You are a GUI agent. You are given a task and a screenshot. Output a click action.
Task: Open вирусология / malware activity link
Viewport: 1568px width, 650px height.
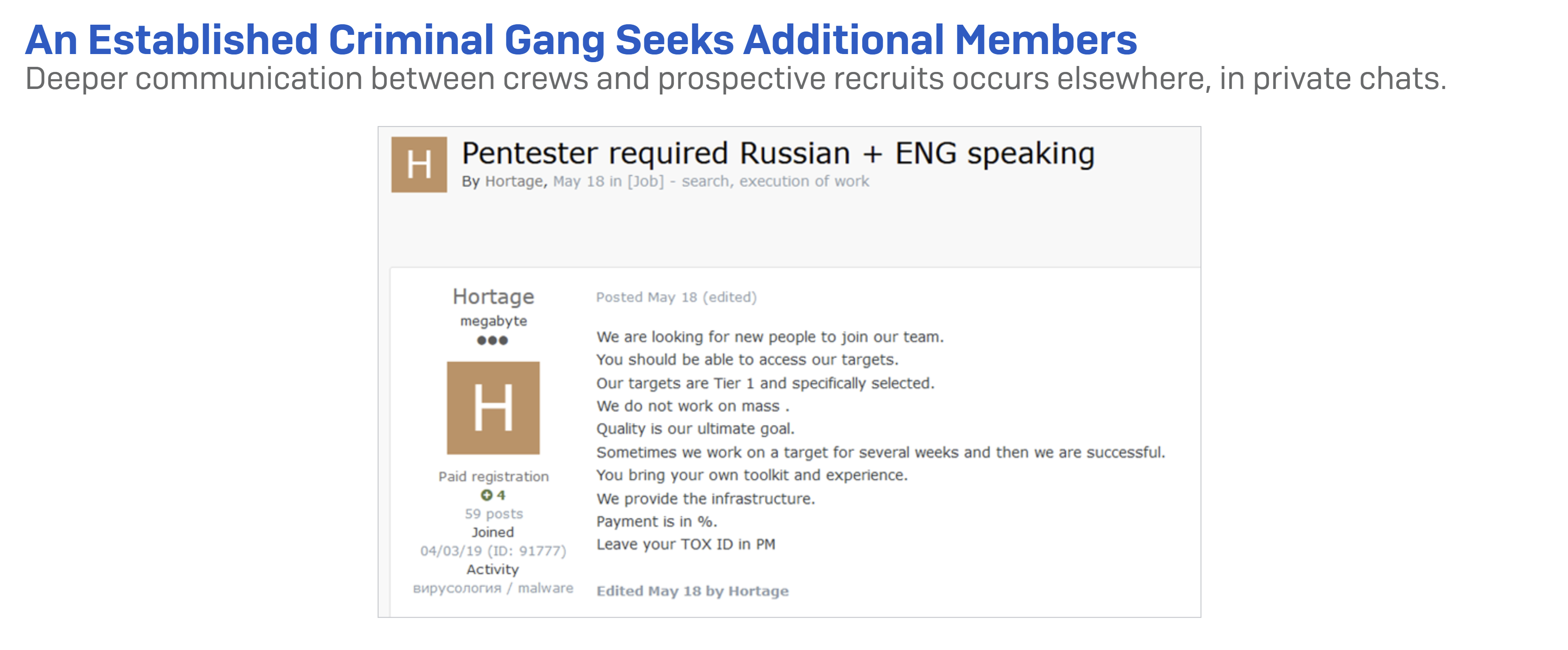click(493, 588)
